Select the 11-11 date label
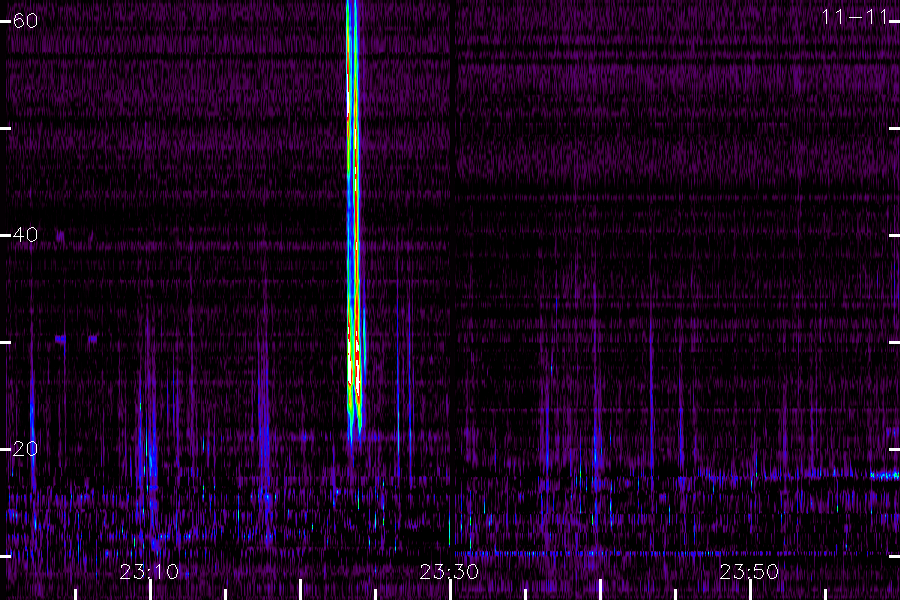Screen dimensions: 900x600 pyautogui.click(x=855, y=17)
